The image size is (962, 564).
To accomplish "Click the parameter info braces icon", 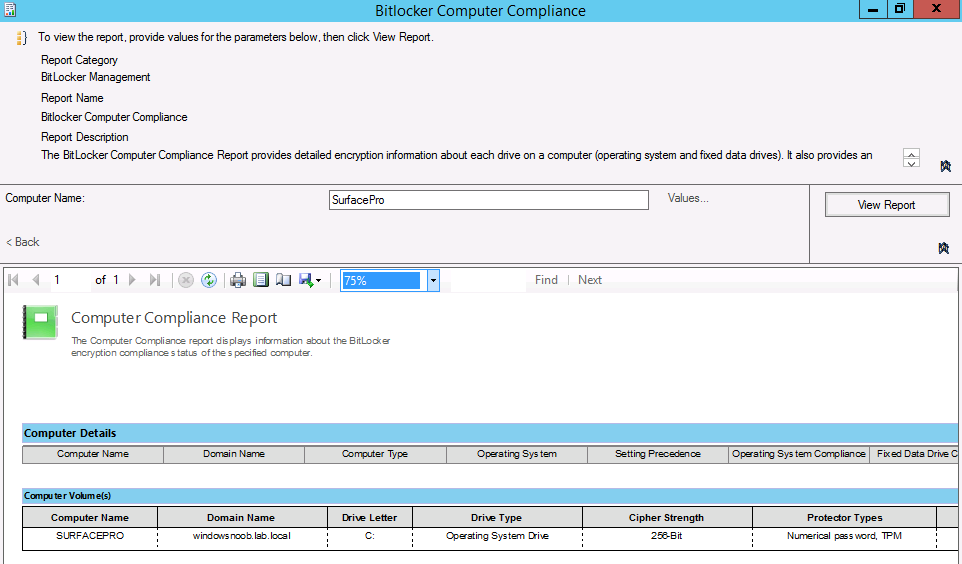I will click(22, 38).
